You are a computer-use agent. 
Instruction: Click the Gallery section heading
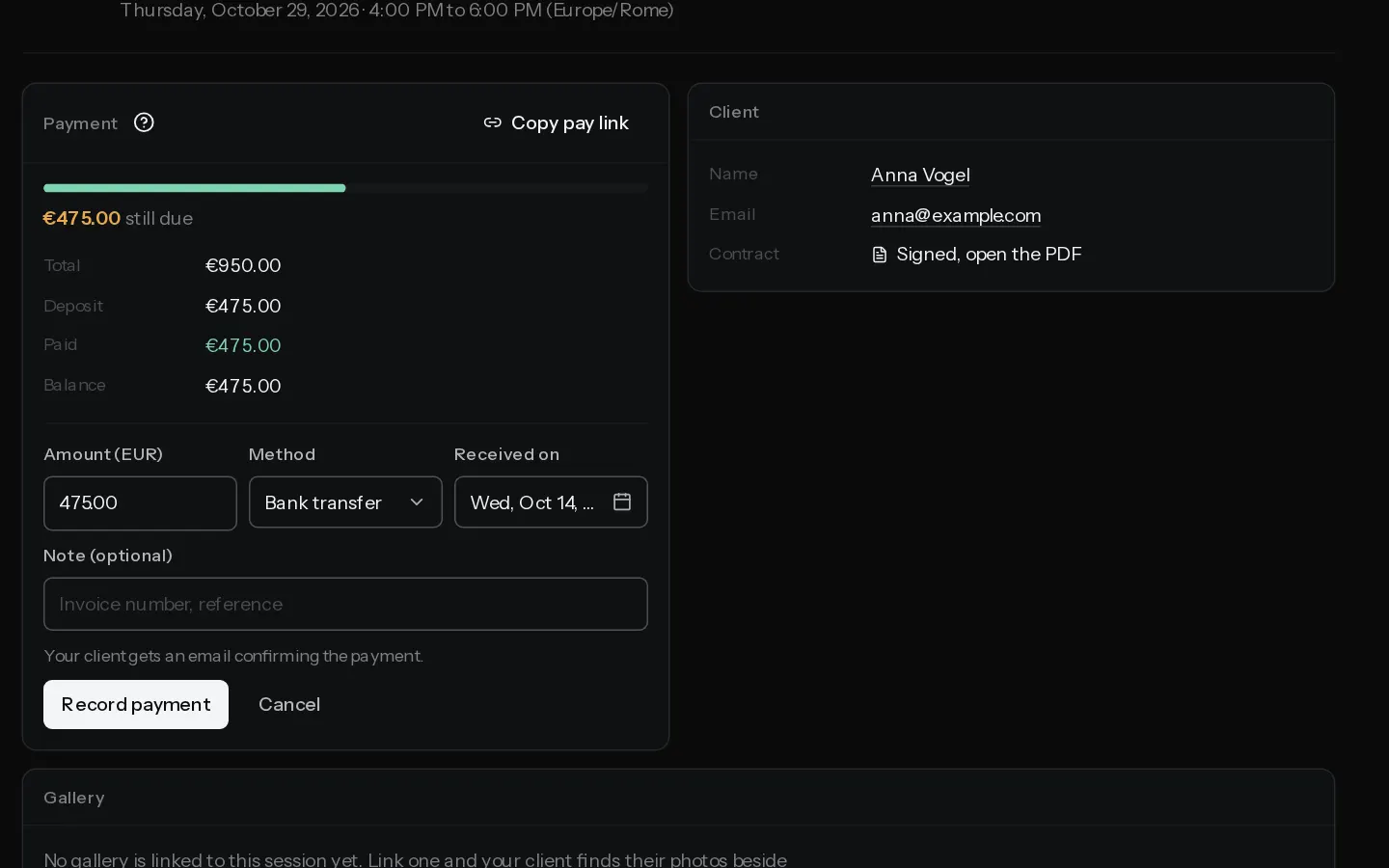[x=74, y=798]
